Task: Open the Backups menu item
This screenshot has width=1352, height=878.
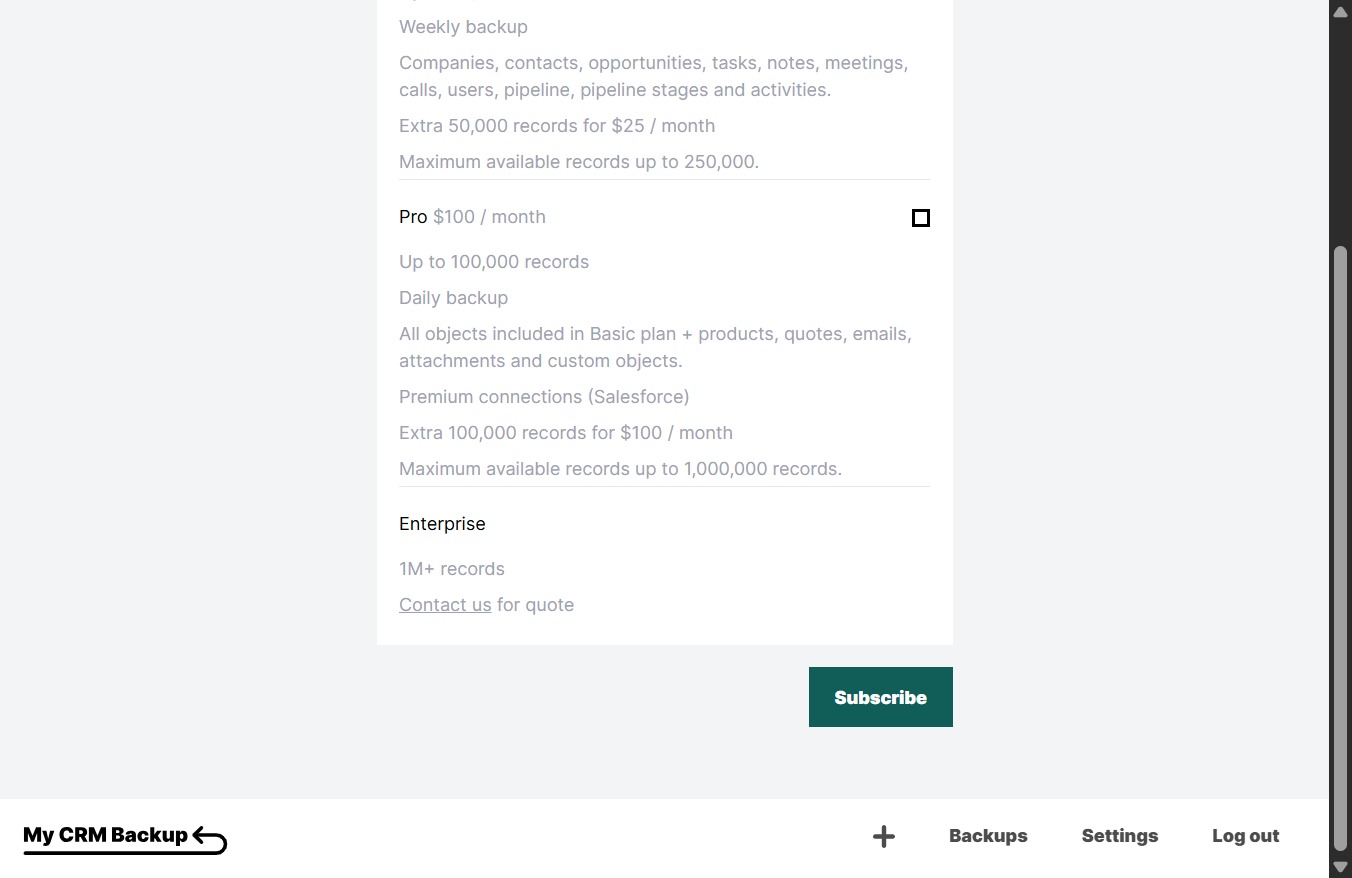Action: pos(988,836)
